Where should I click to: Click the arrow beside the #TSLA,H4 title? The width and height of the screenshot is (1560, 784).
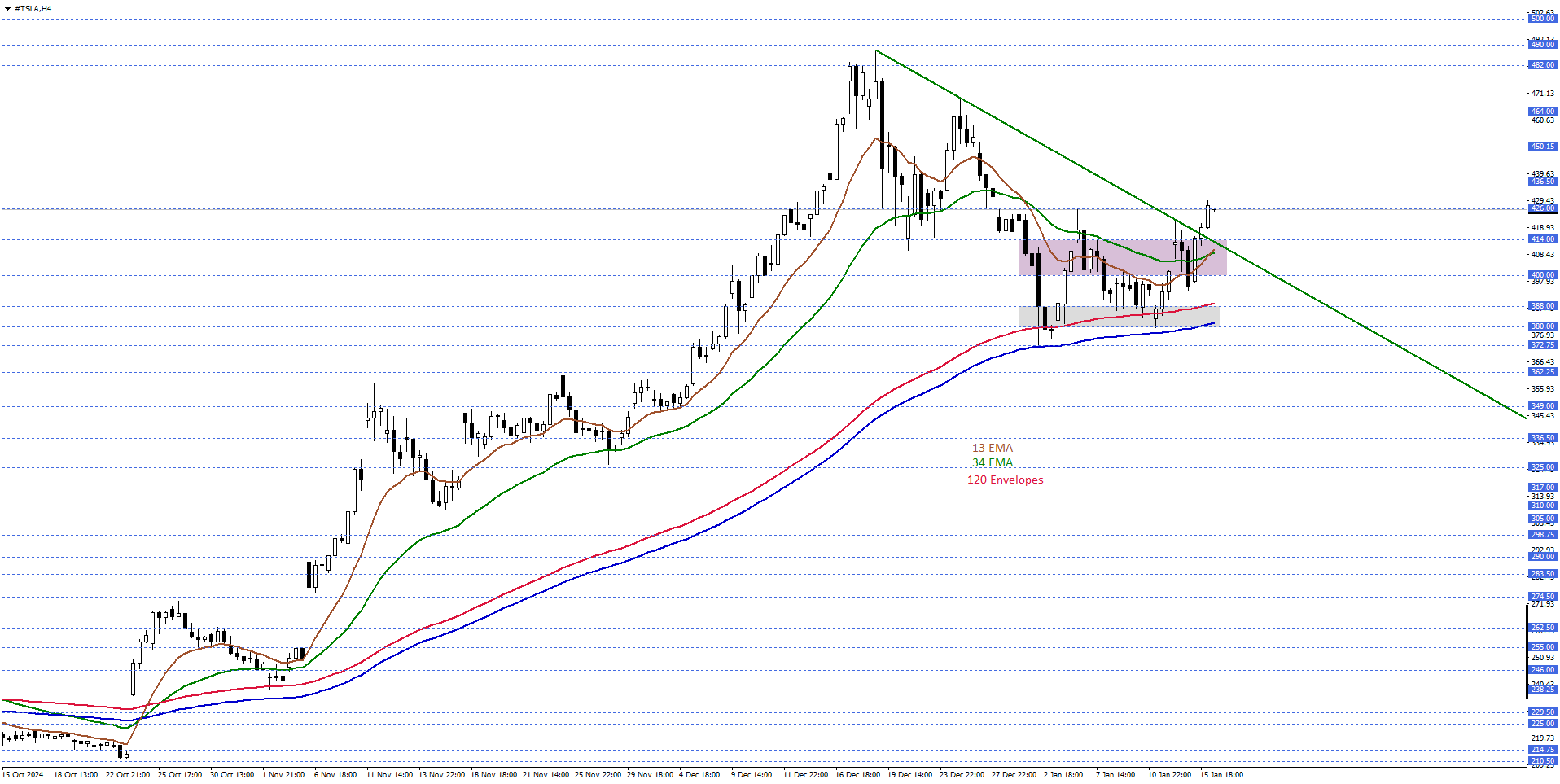[x=7, y=9]
